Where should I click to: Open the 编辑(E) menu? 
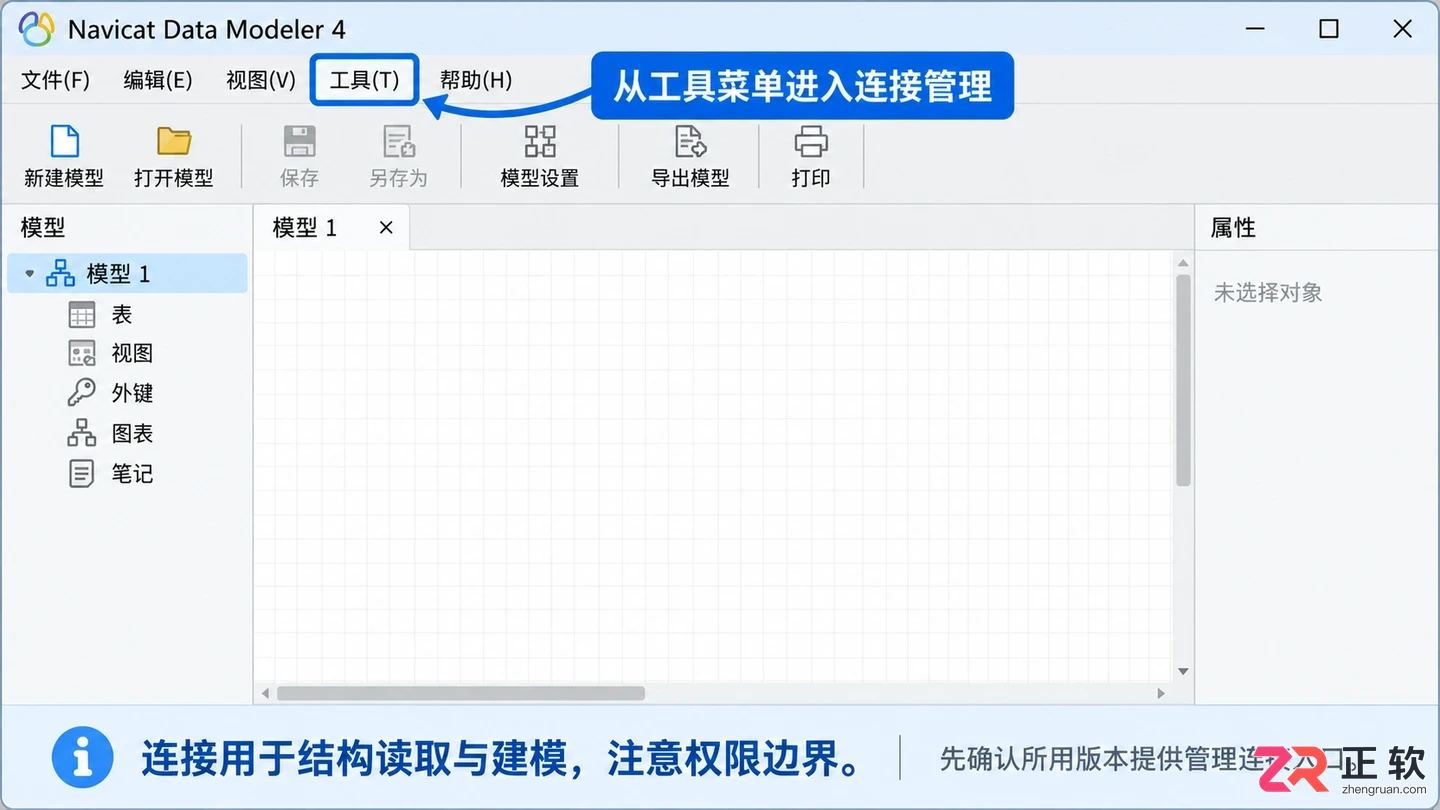[x=158, y=80]
